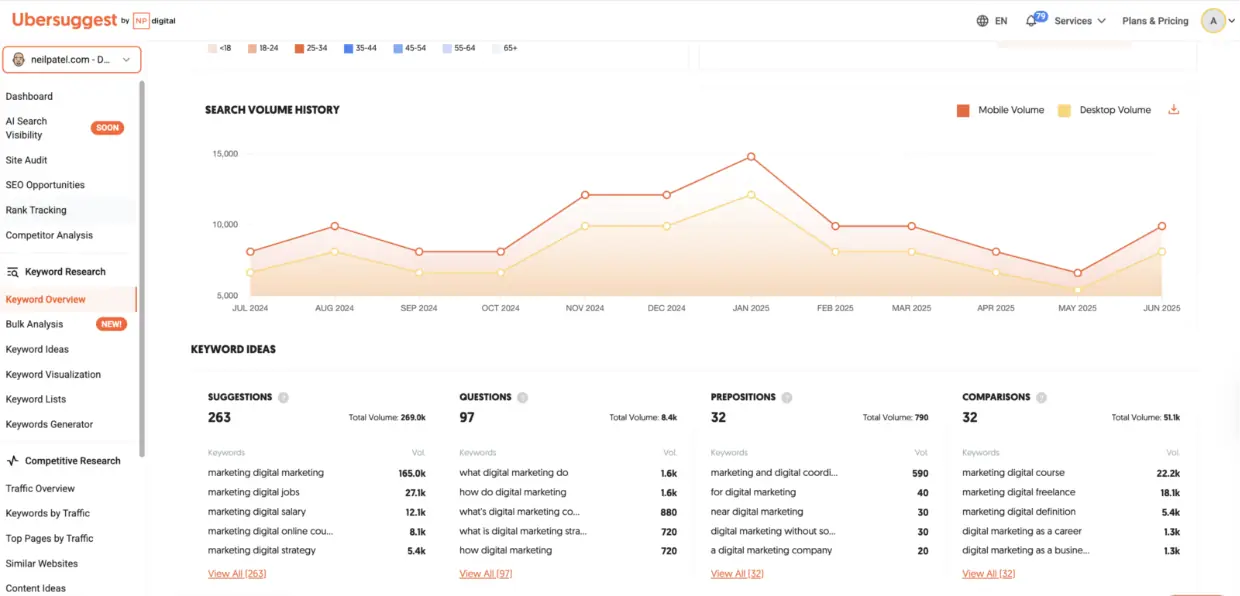Open Plans & Pricing
The width and height of the screenshot is (1240, 596).
(1155, 19)
